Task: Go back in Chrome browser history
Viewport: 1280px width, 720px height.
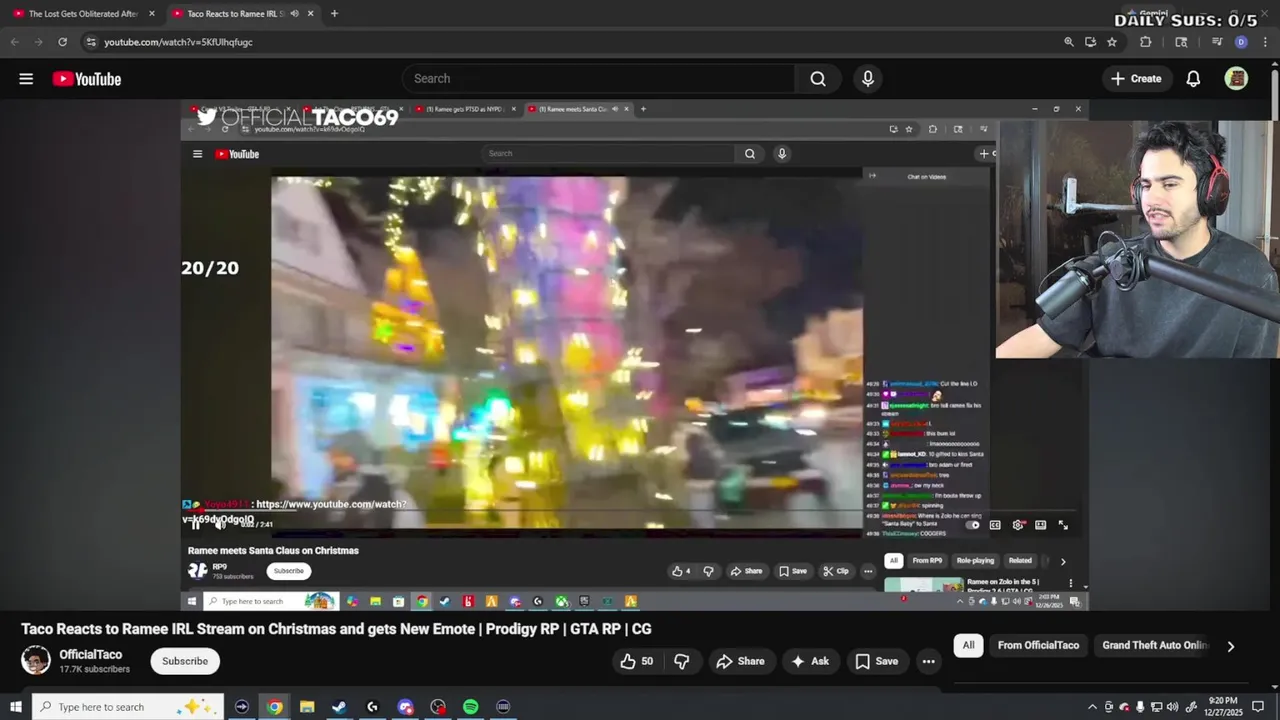Action: 14,42
